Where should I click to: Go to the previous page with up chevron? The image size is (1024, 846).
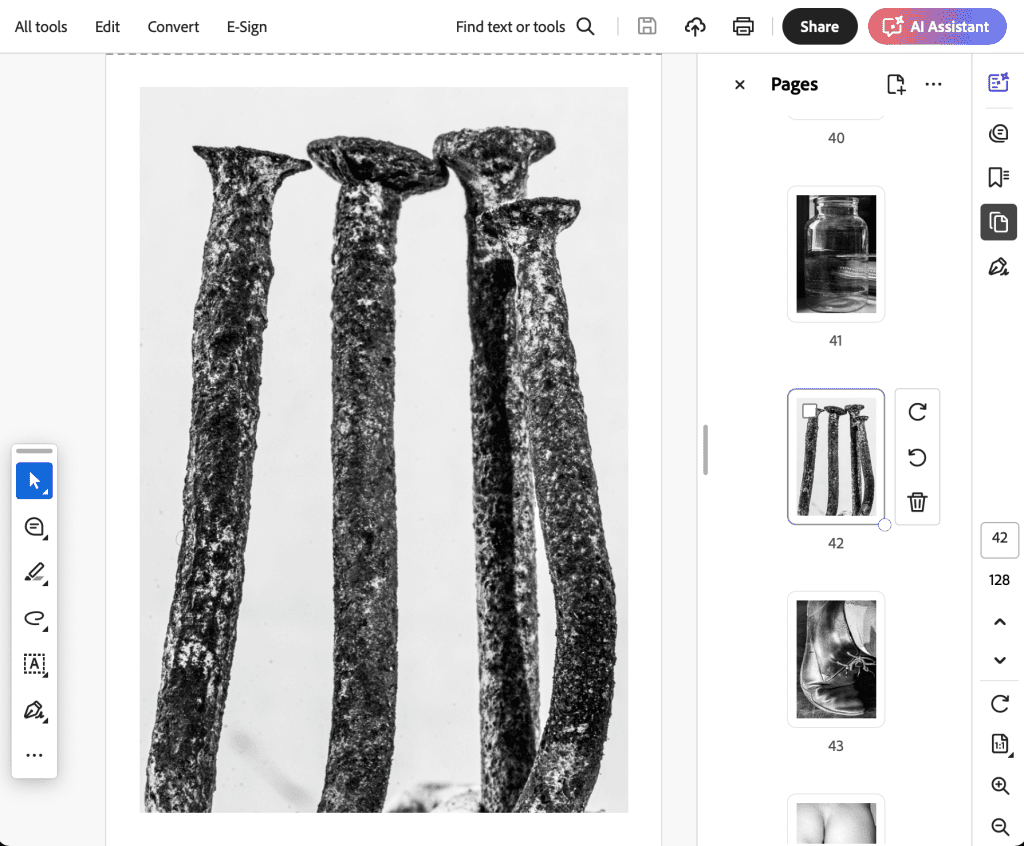coord(1000,622)
